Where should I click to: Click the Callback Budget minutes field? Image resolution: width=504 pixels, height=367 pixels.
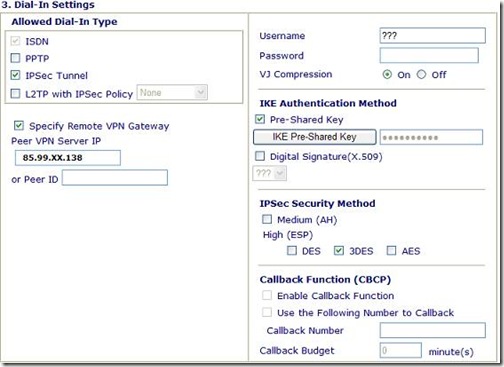401,350
